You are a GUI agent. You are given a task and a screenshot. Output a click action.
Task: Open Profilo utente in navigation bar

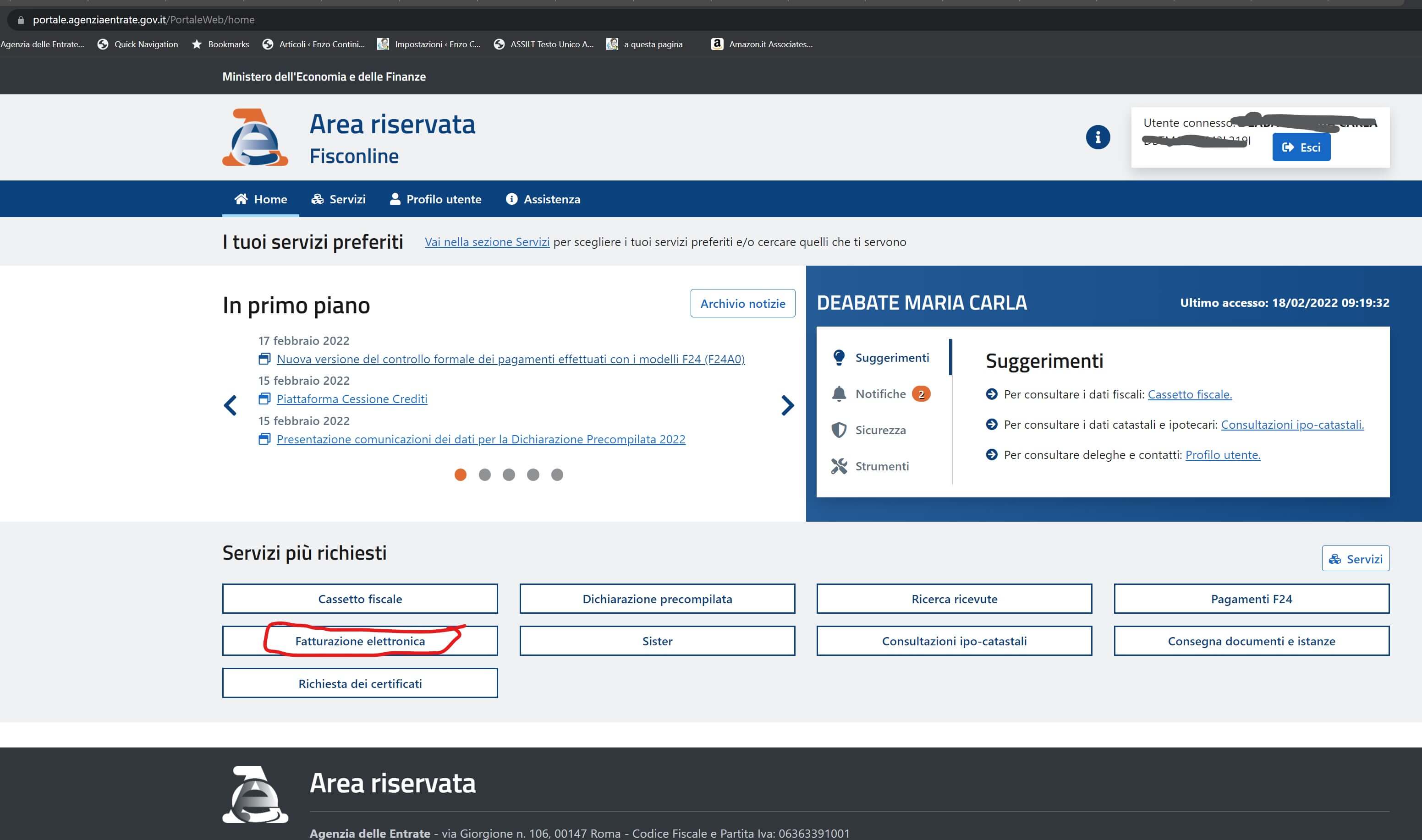point(435,199)
